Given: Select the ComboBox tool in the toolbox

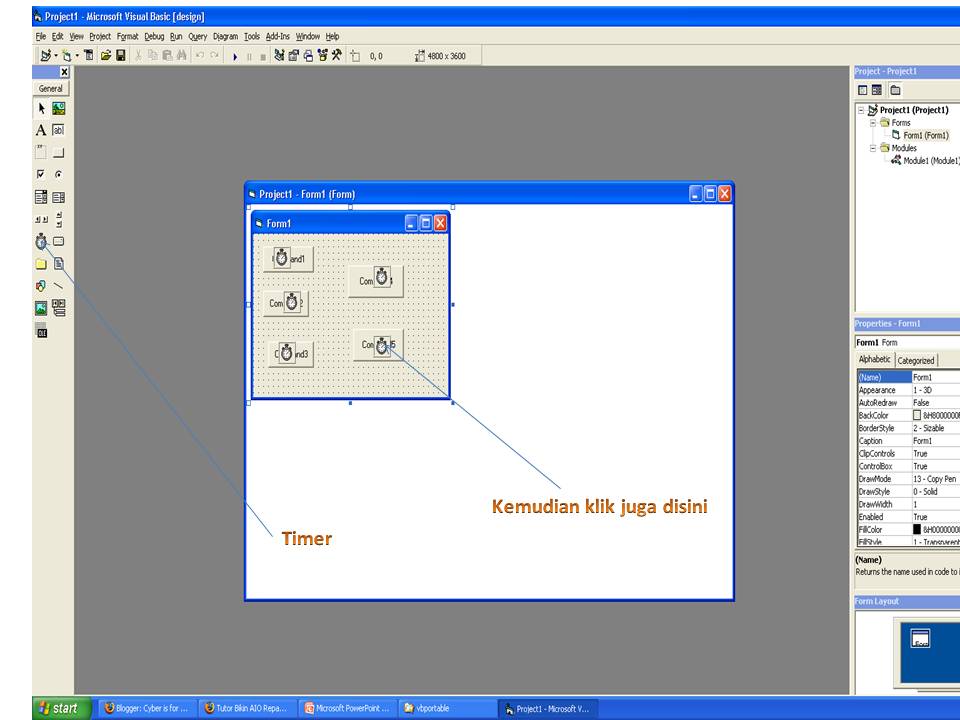Looking at the screenshot, I should click(41, 197).
